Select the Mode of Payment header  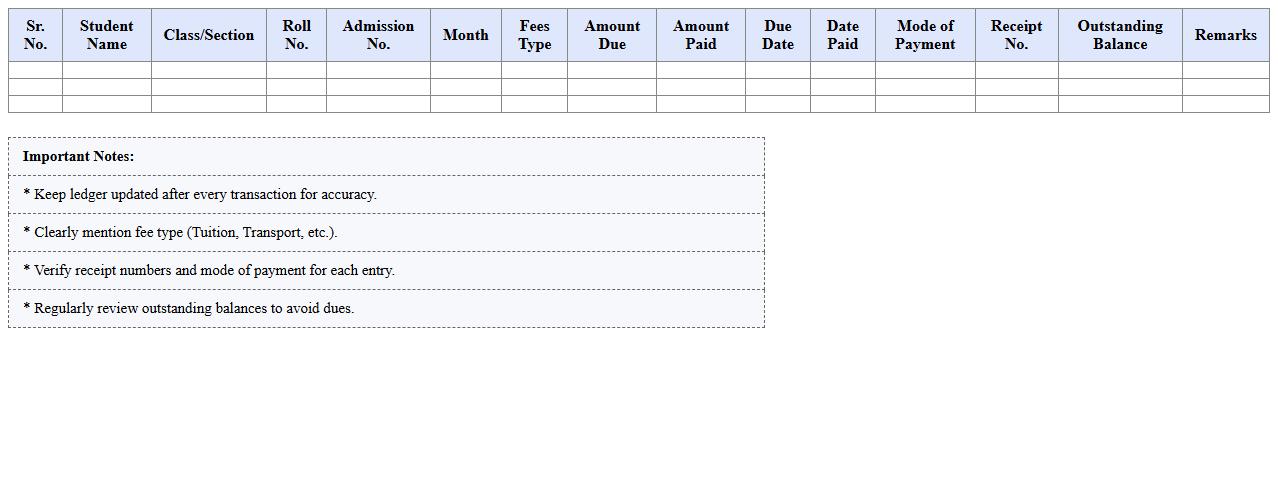tap(925, 35)
